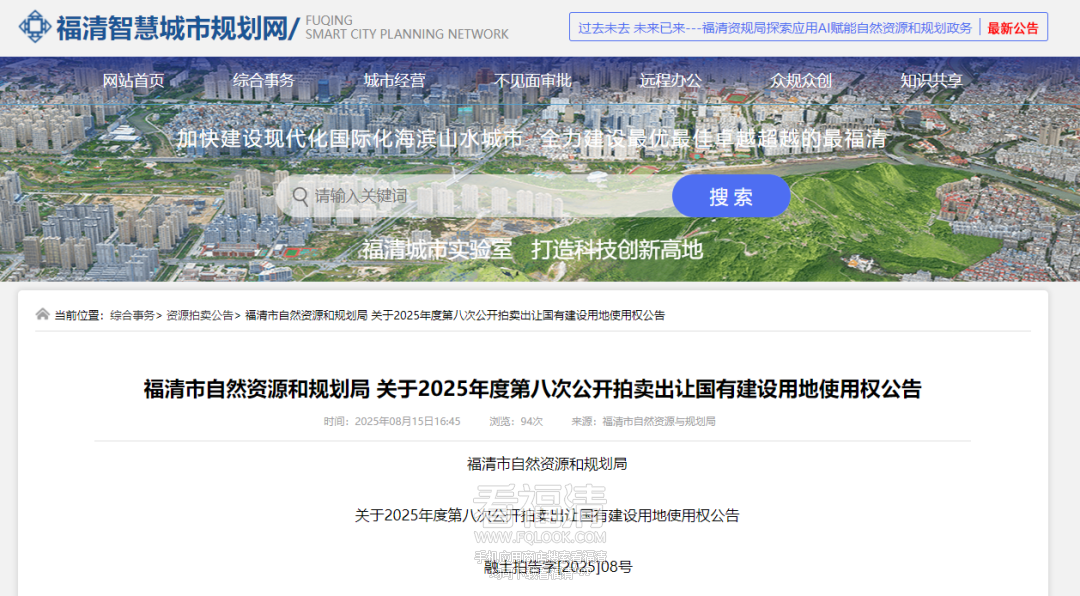The image size is (1080, 596).
Task: Follow the 资源拍卖公告 breadcrumb link
Action: (199, 315)
